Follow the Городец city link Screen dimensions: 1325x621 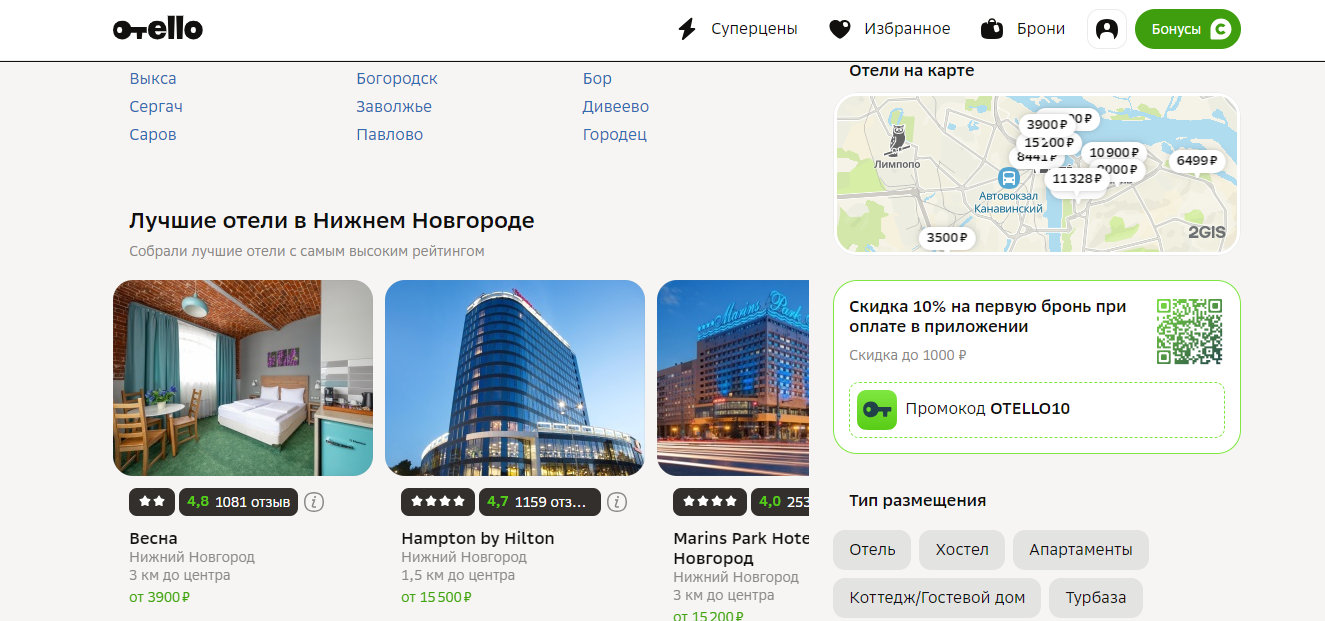click(x=615, y=135)
